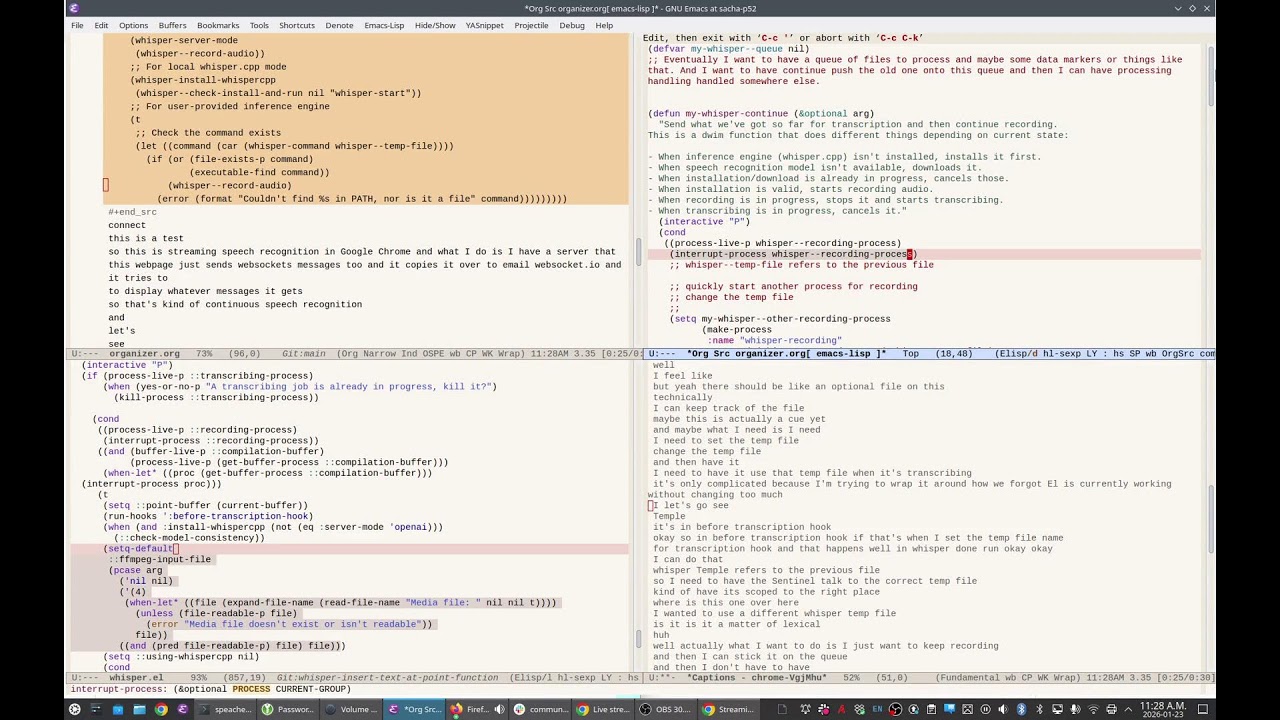
Task: Open the Emacs-Lisp menu
Action: click(x=385, y=25)
